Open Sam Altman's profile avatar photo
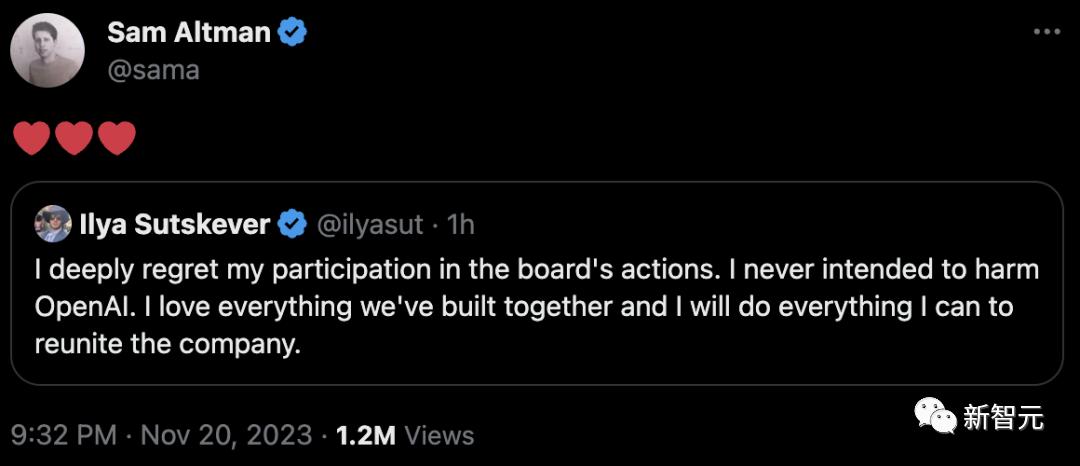Viewport: 1080px width, 466px height. tap(48, 50)
